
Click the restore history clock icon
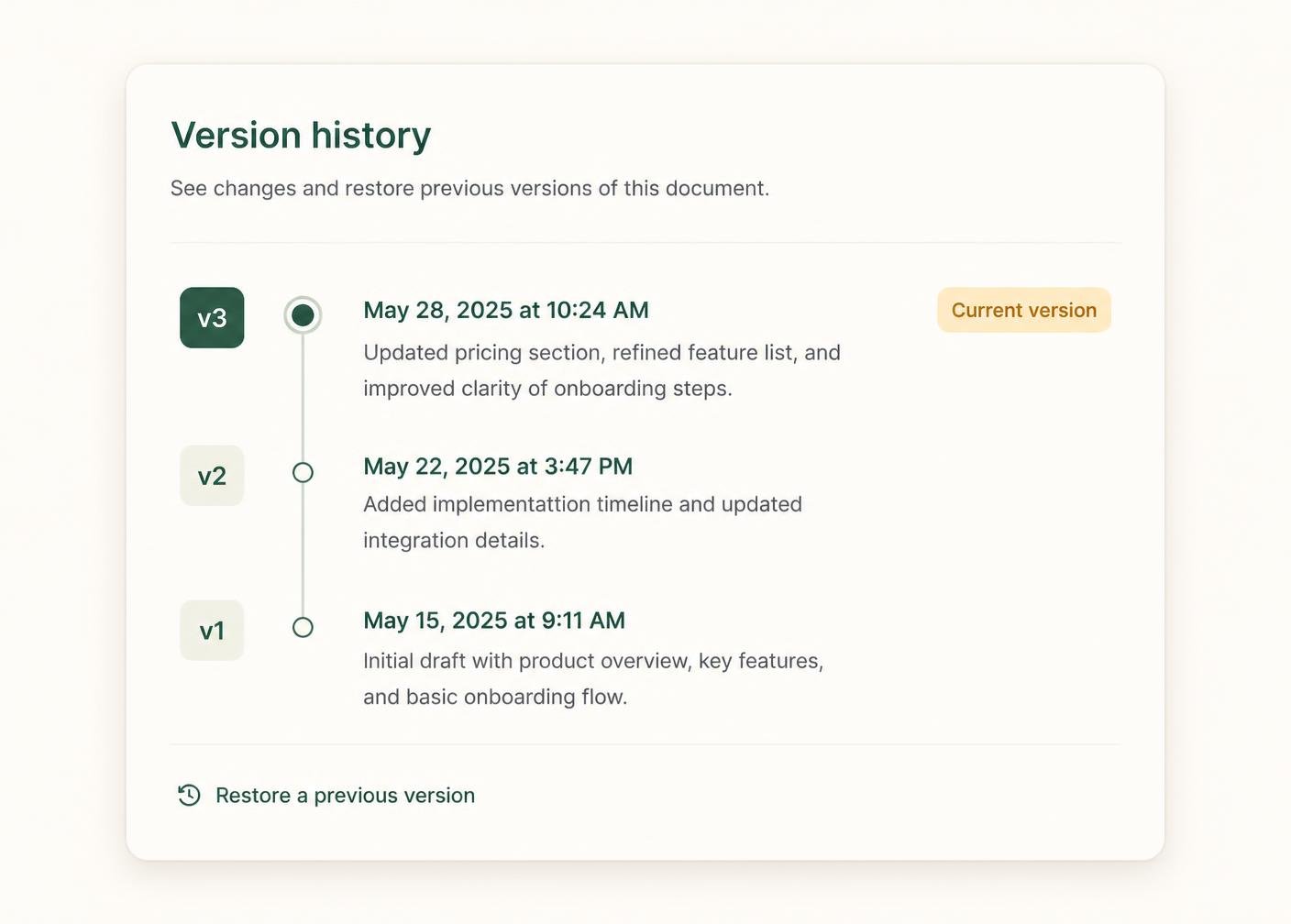(189, 795)
